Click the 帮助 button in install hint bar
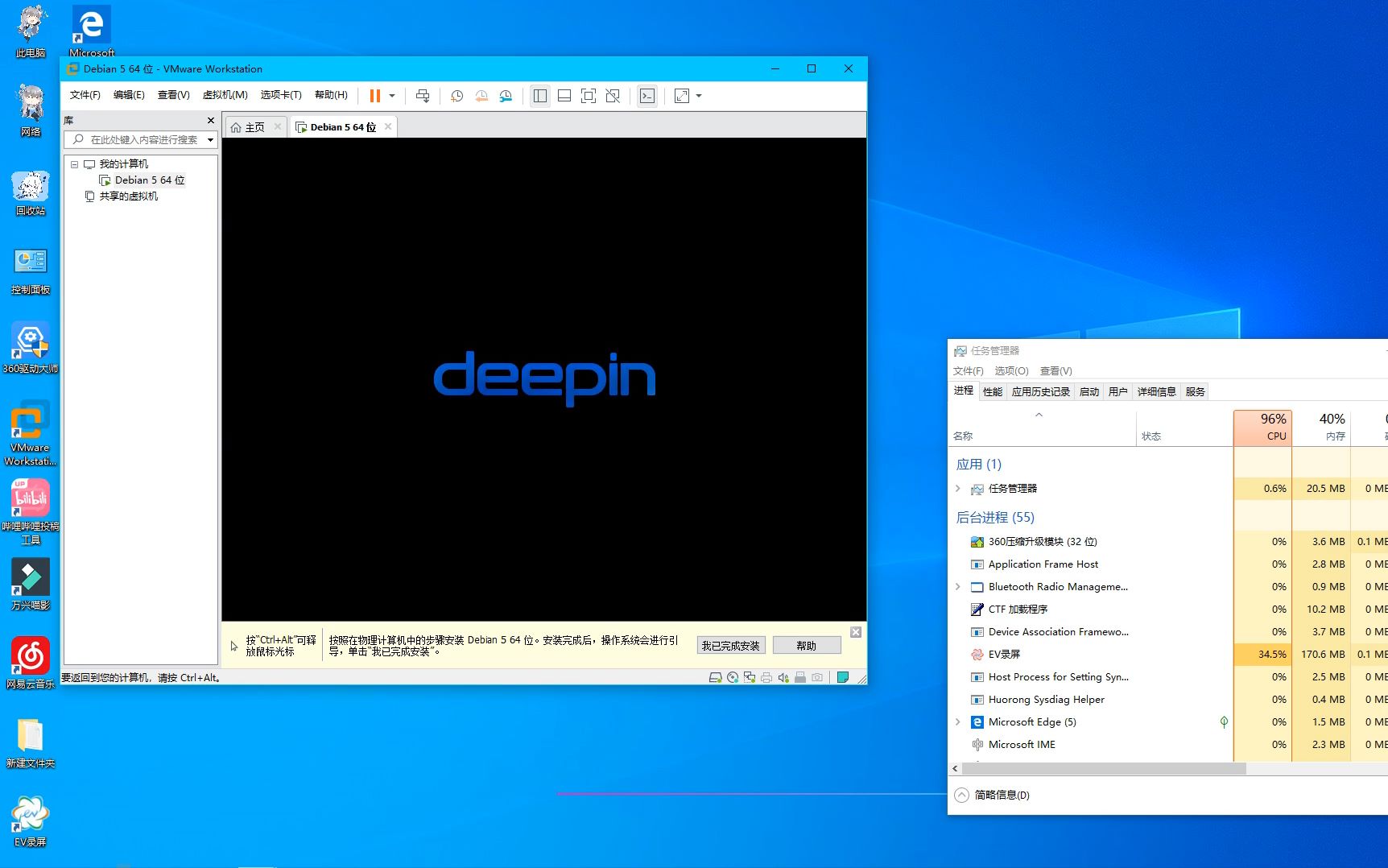Image resolution: width=1388 pixels, height=868 pixels. tap(807, 646)
